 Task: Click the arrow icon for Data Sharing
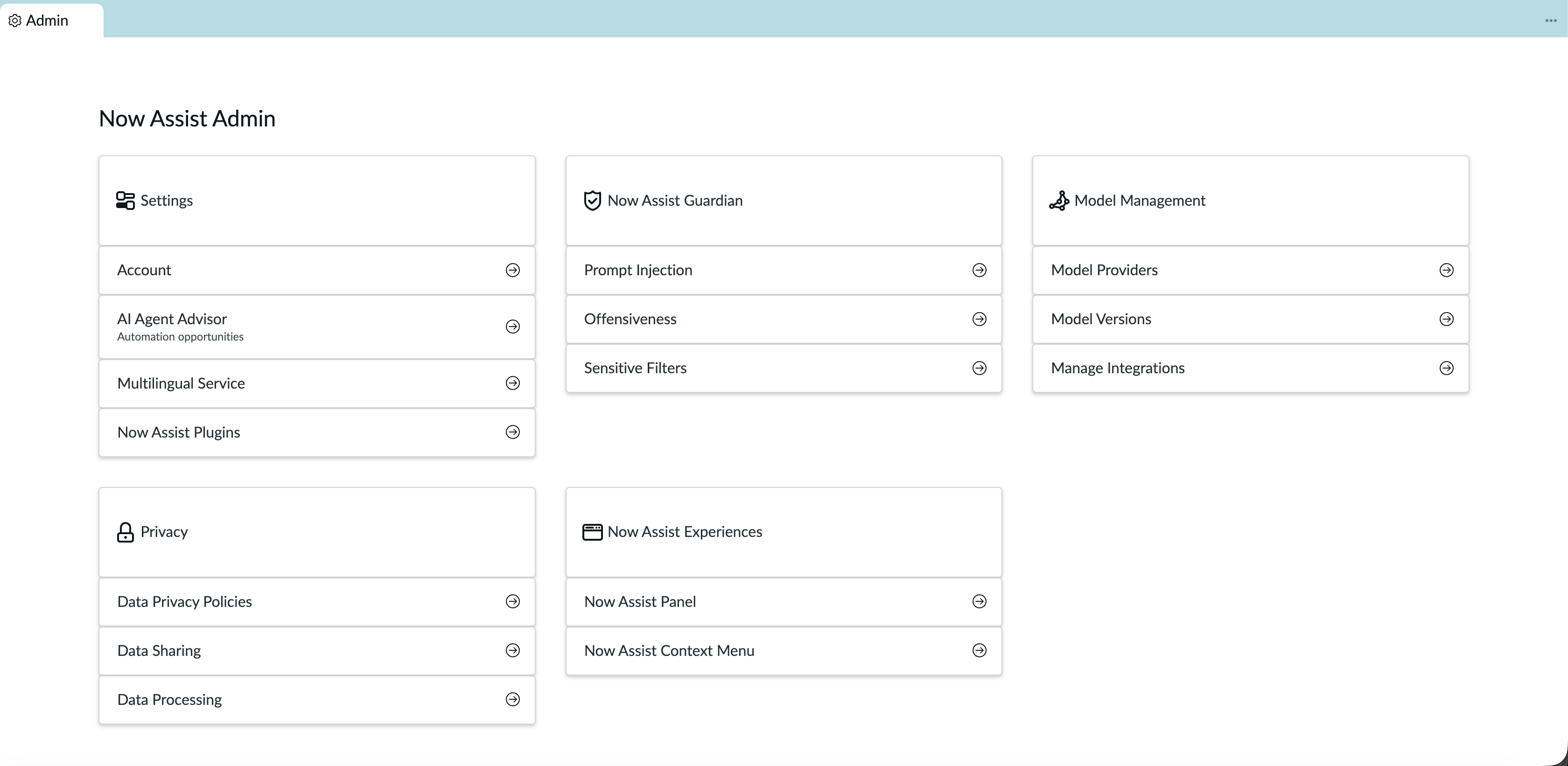click(x=512, y=650)
